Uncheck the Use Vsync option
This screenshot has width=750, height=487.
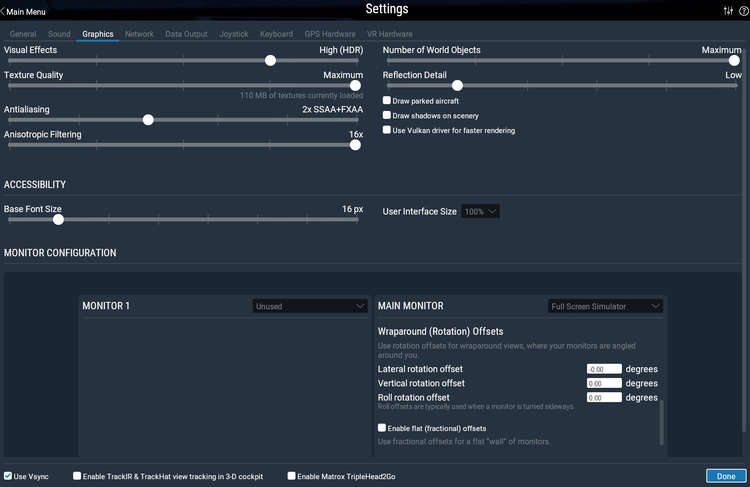(8, 476)
